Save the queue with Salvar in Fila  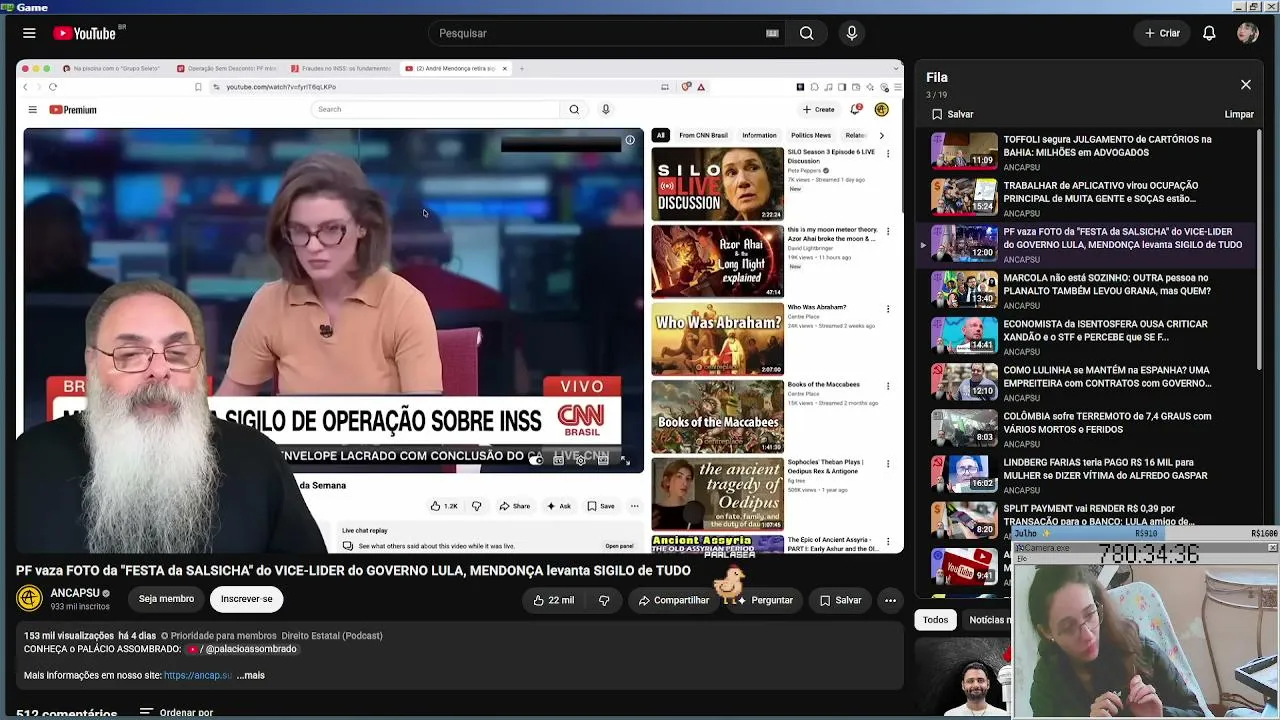(952, 114)
